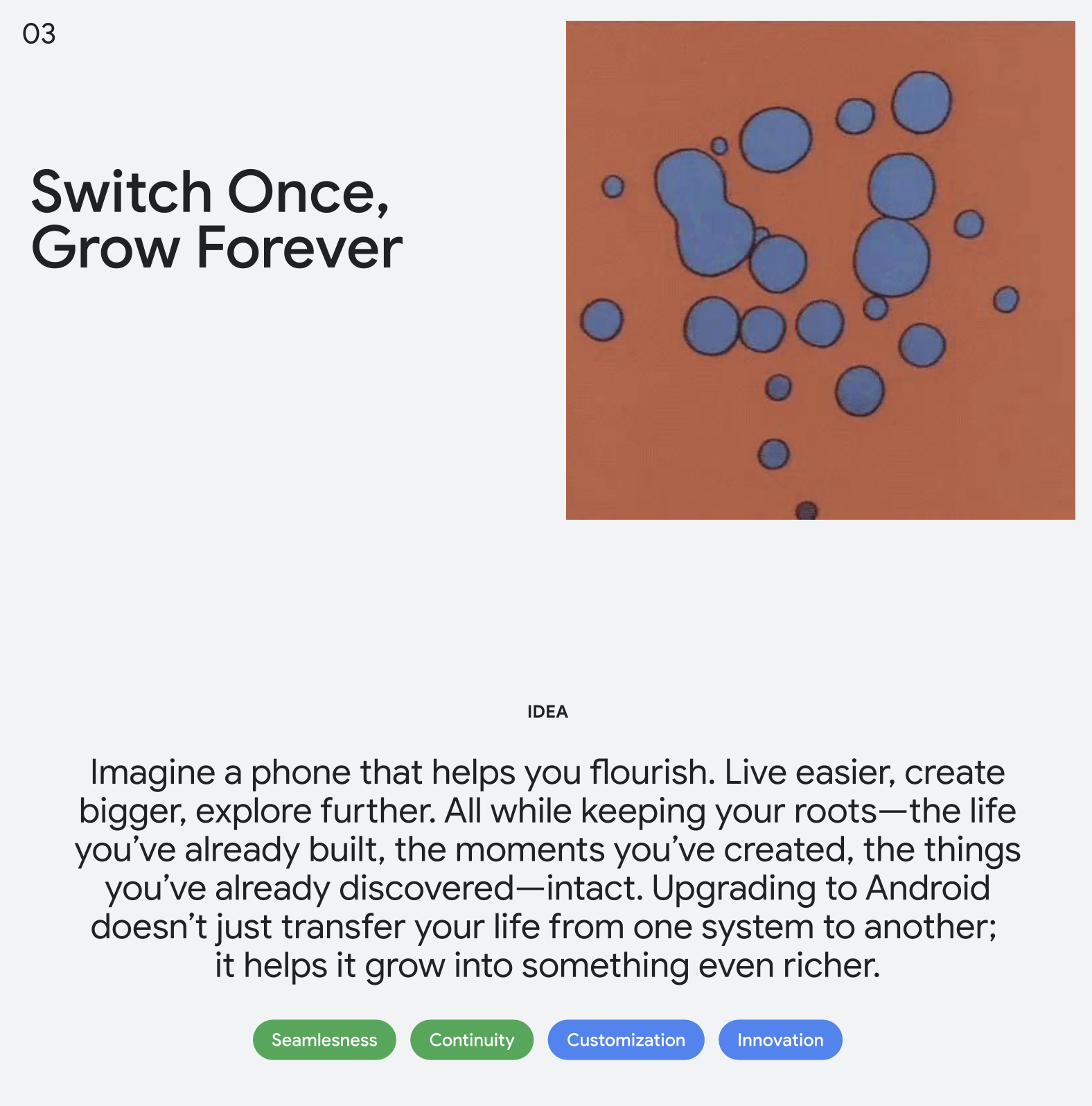
Task: Click "Grow Forever" in the title
Action: coord(217,248)
